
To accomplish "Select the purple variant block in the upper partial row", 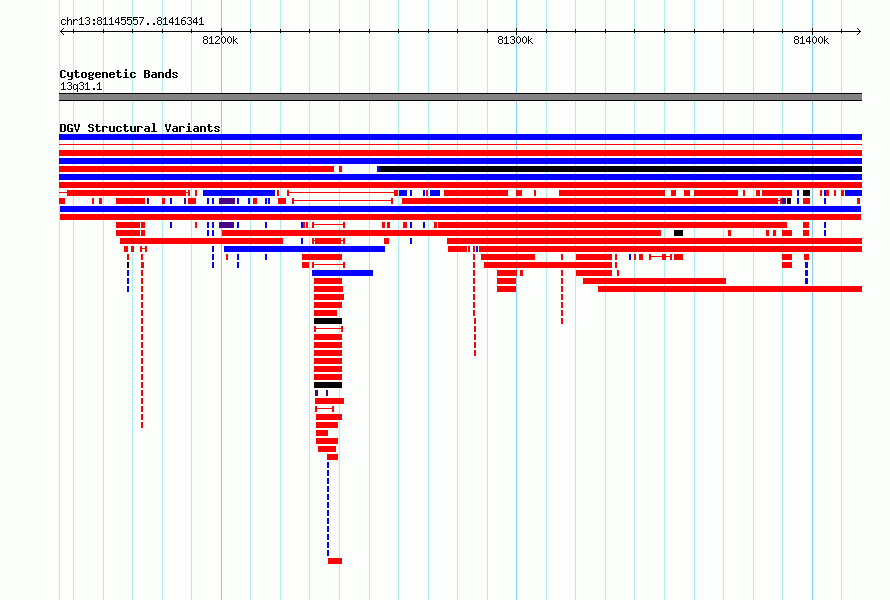I will tap(227, 201).
